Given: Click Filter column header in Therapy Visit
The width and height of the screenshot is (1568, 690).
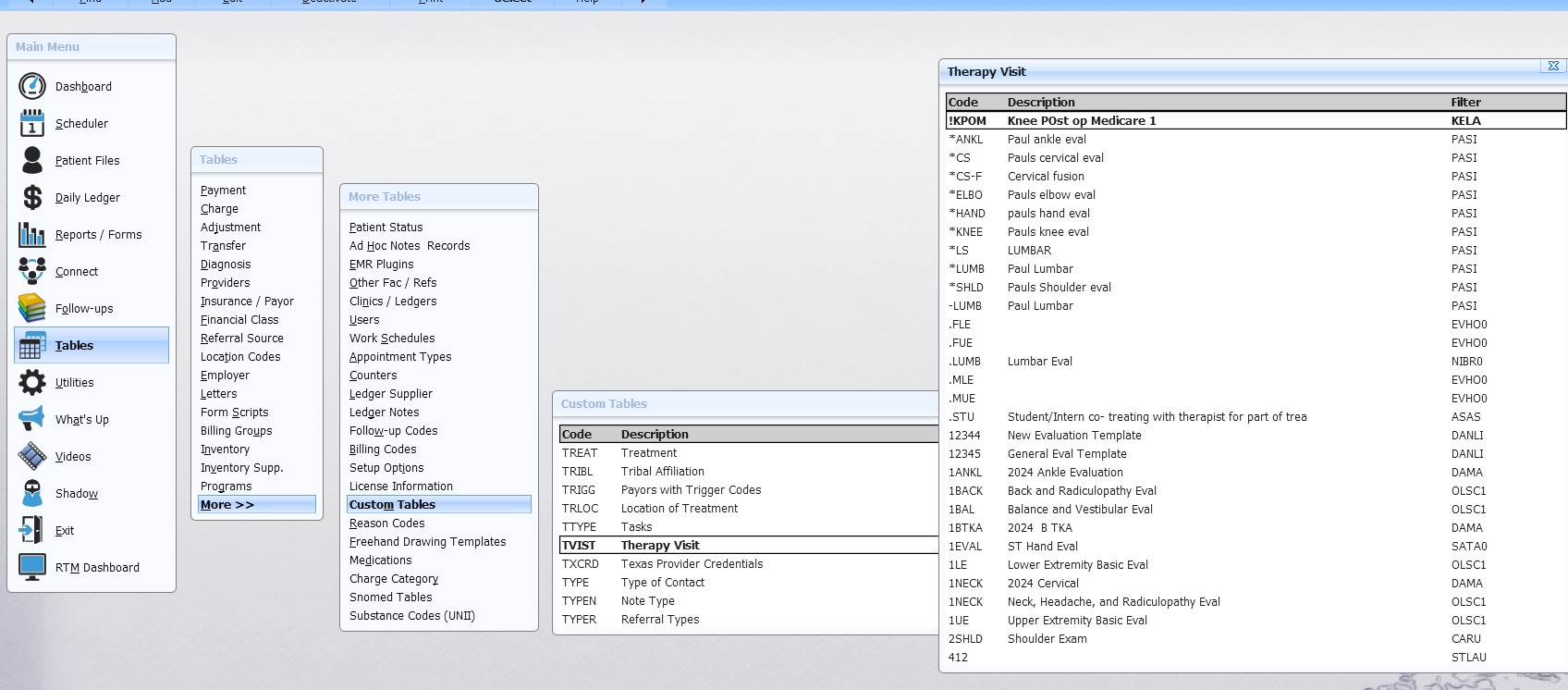Looking at the screenshot, I should 1465,102.
